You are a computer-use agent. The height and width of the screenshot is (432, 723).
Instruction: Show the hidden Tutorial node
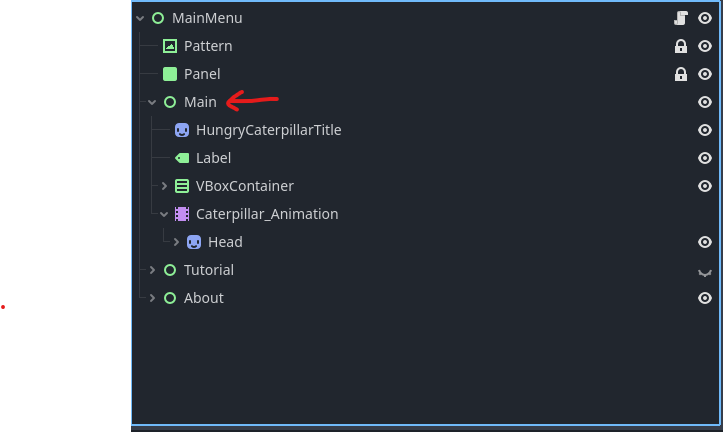coord(705,273)
